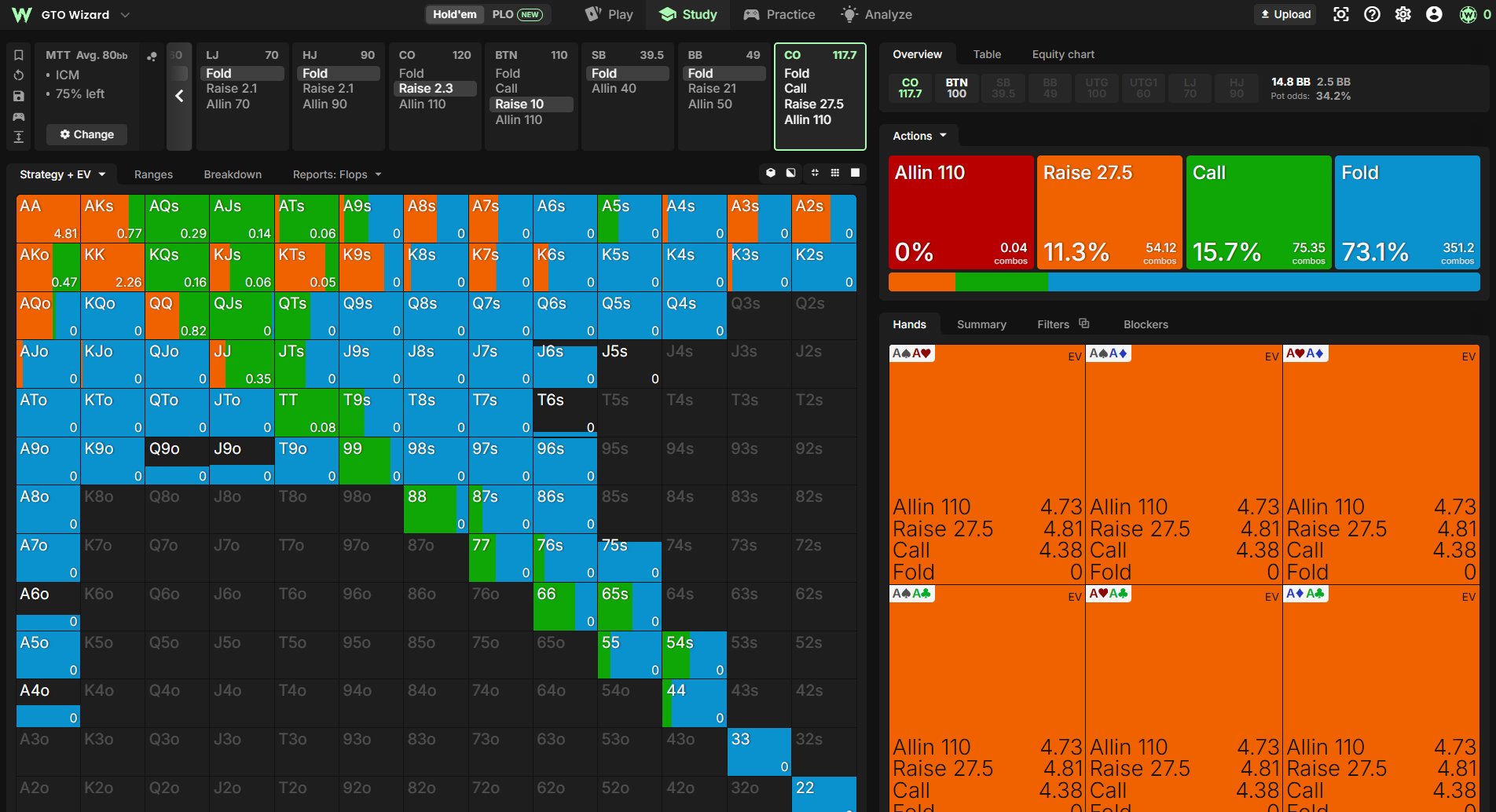Select Raise 10 in the BTN action card
This screenshot has width=1496, height=812.
point(532,104)
